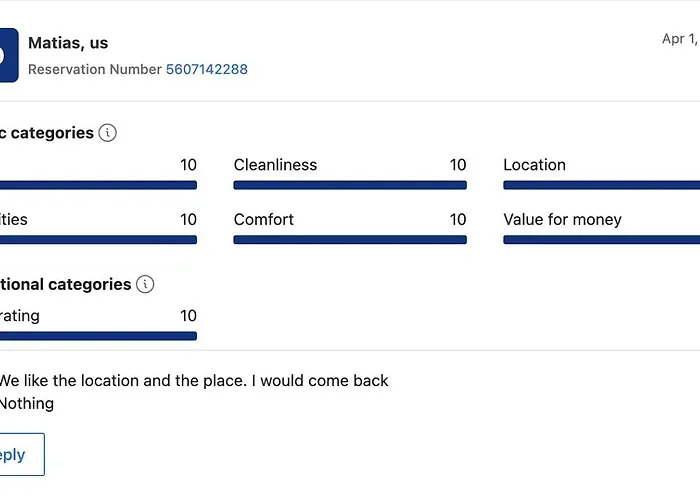Click the review text about location
Viewport: 700px width, 500px height.
[x=194, y=380]
